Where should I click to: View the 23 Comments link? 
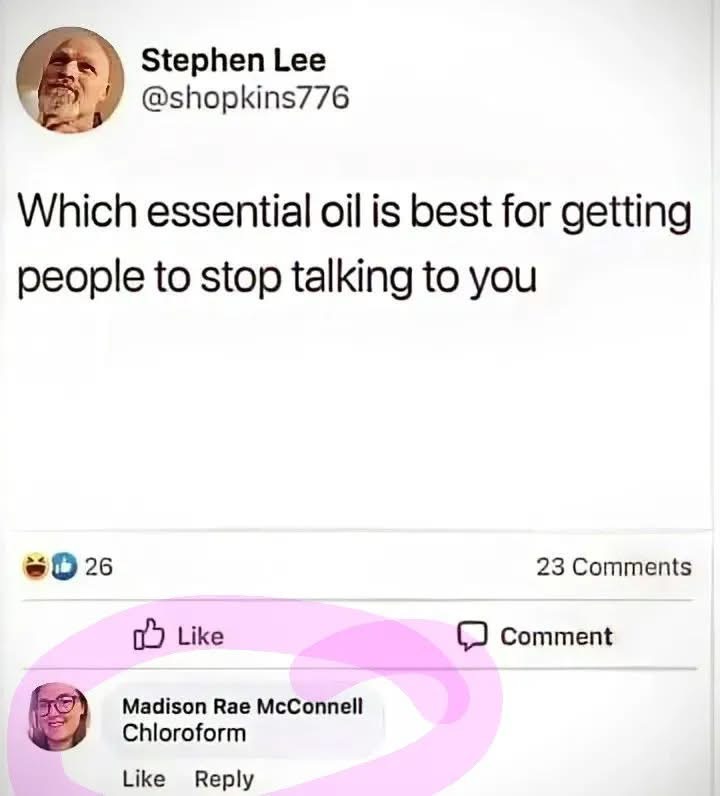pyautogui.click(x=614, y=567)
